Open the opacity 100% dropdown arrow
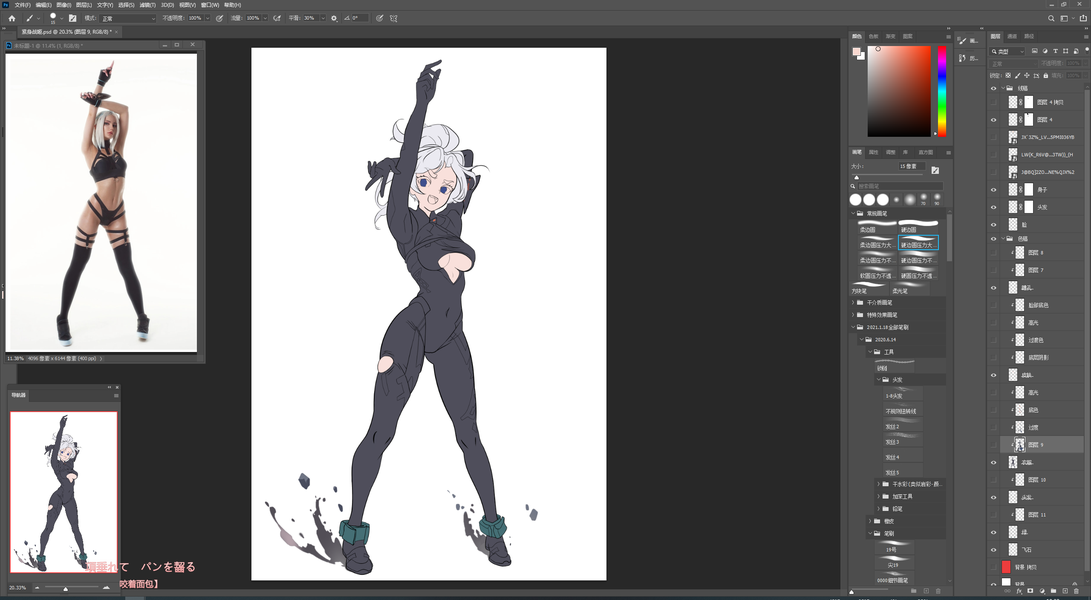Screen dimensions: 1091x600 [x=207, y=18]
